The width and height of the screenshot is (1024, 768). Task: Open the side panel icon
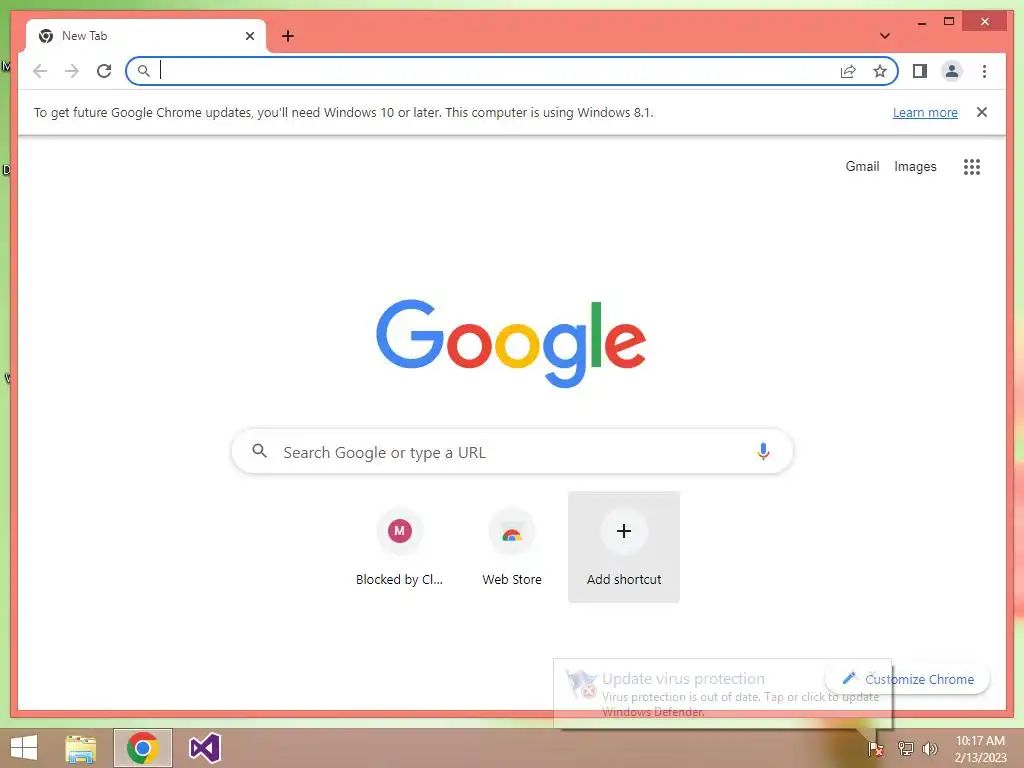pos(920,71)
